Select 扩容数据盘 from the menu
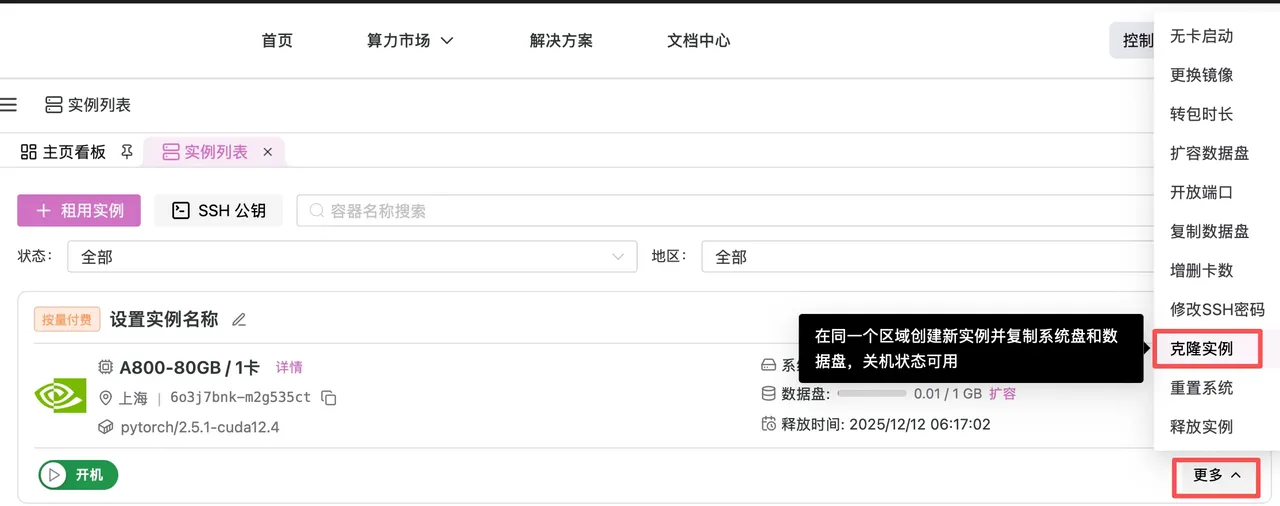This screenshot has height=506, width=1280. [x=1210, y=153]
